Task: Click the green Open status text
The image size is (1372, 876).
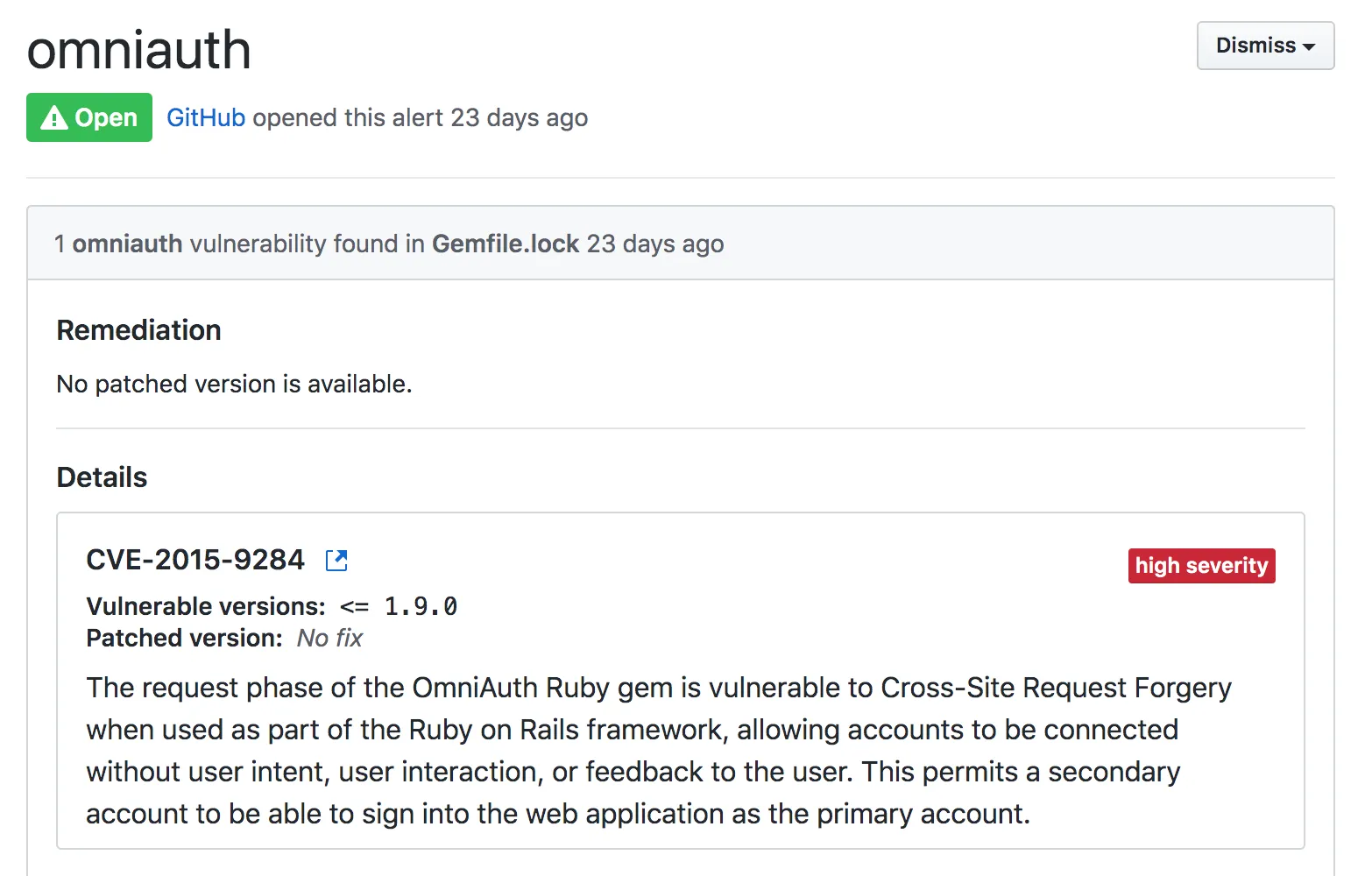Action: (106, 117)
